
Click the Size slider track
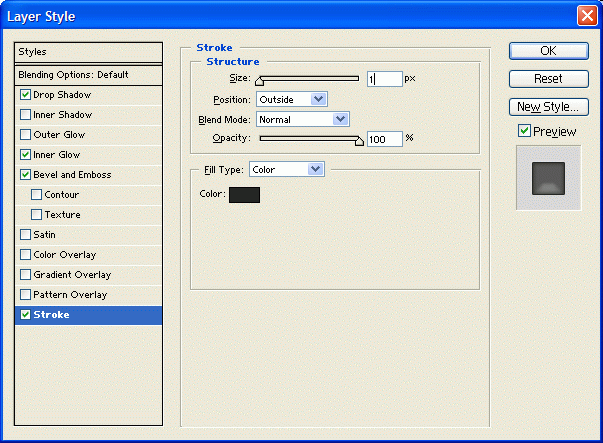308,78
